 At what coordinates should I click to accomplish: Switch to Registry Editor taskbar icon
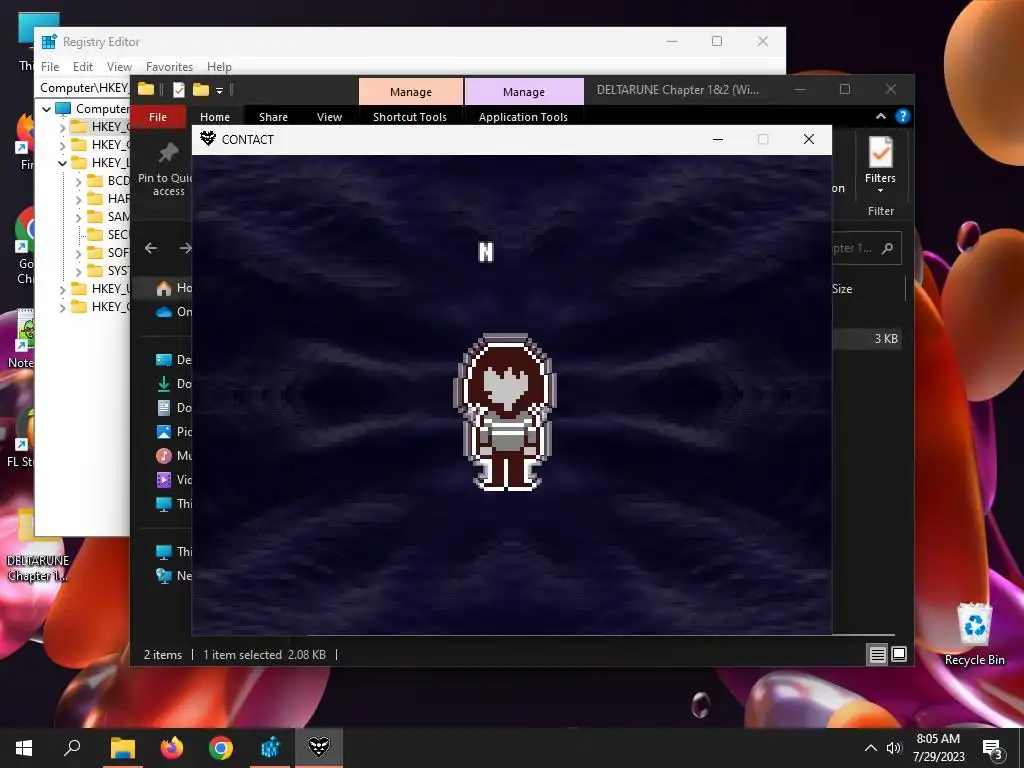click(270, 747)
